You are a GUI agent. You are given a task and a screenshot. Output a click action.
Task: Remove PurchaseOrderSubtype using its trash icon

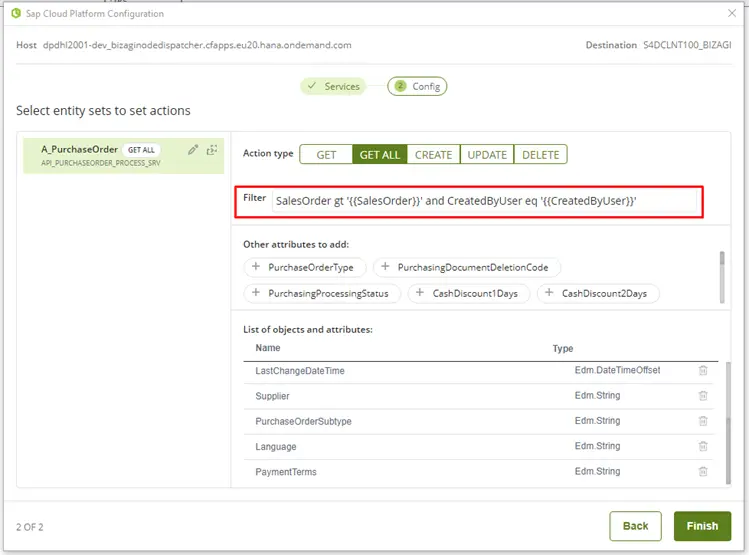pyautogui.click(x=703, y=421)
